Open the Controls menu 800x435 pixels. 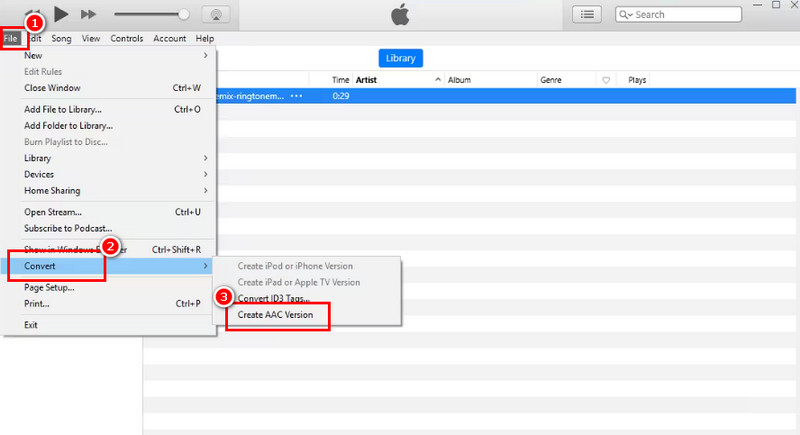[x=127, y=38]
